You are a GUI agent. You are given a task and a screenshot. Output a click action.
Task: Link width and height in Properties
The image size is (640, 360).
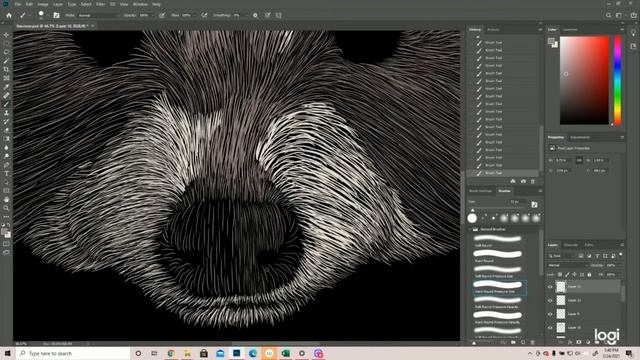[579, 160]
